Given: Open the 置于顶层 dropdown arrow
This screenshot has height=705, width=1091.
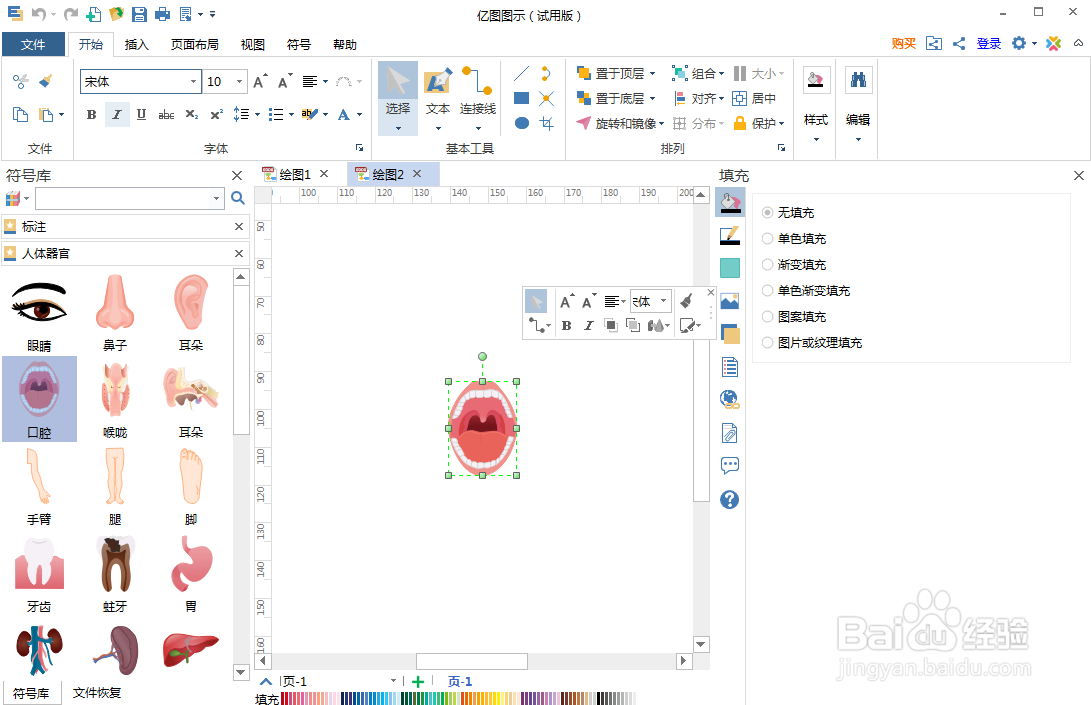Looking at the screenshot, I should (652, 73).
